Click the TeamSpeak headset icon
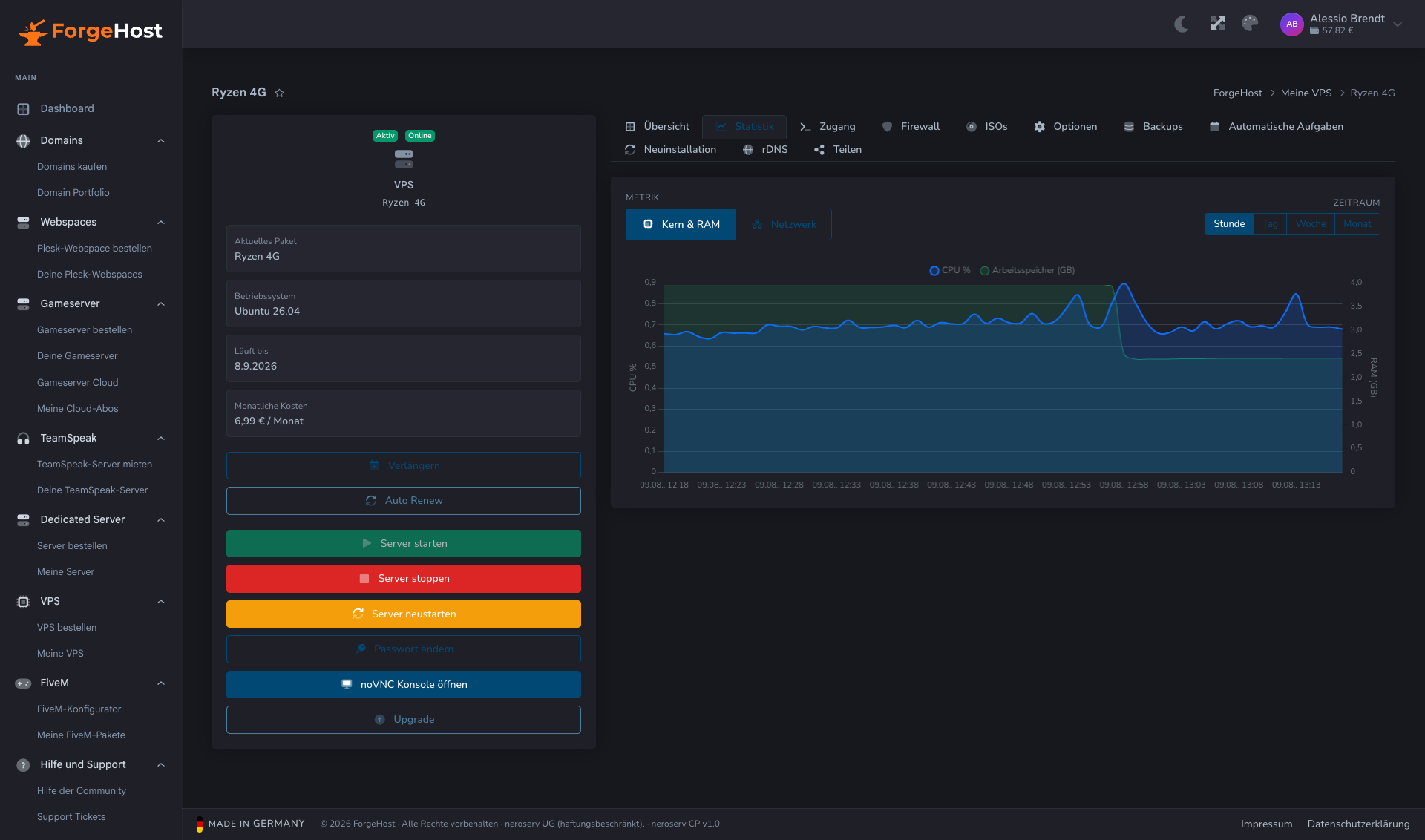This screenshot has width=1425, height=840. coord(23,438)
